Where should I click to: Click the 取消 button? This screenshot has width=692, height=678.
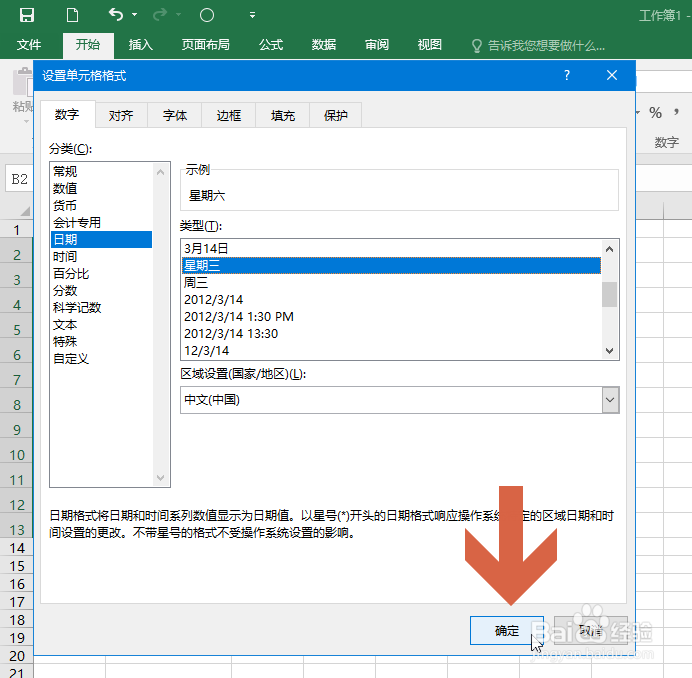click(x=590, y=630)
